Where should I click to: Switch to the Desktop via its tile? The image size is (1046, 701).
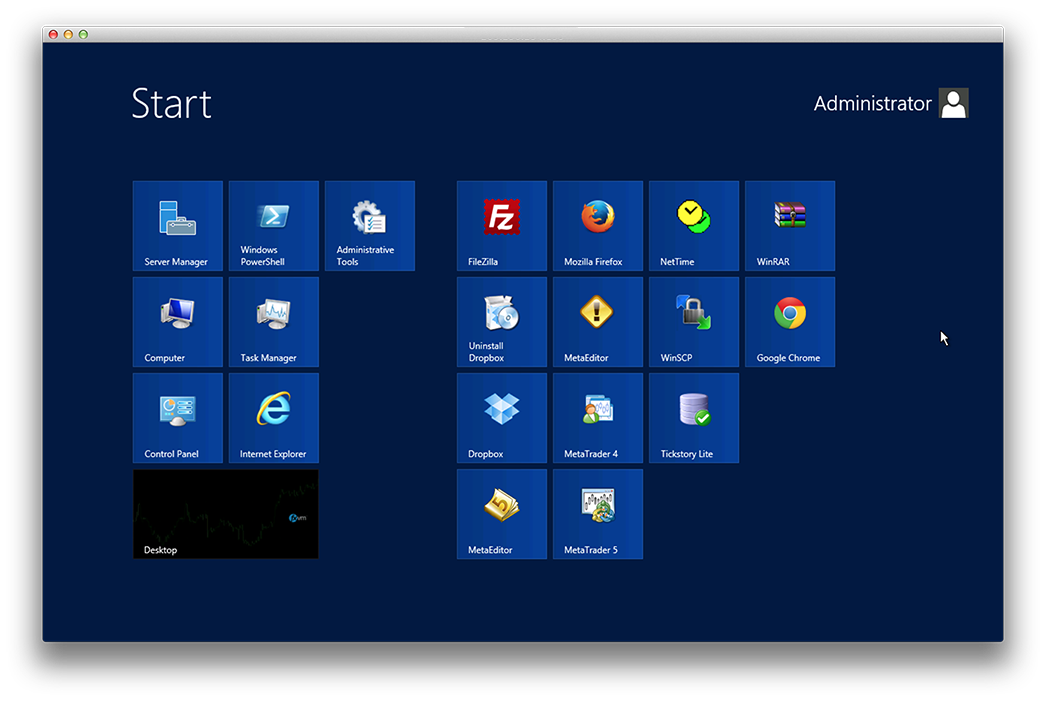click(226, 514)
